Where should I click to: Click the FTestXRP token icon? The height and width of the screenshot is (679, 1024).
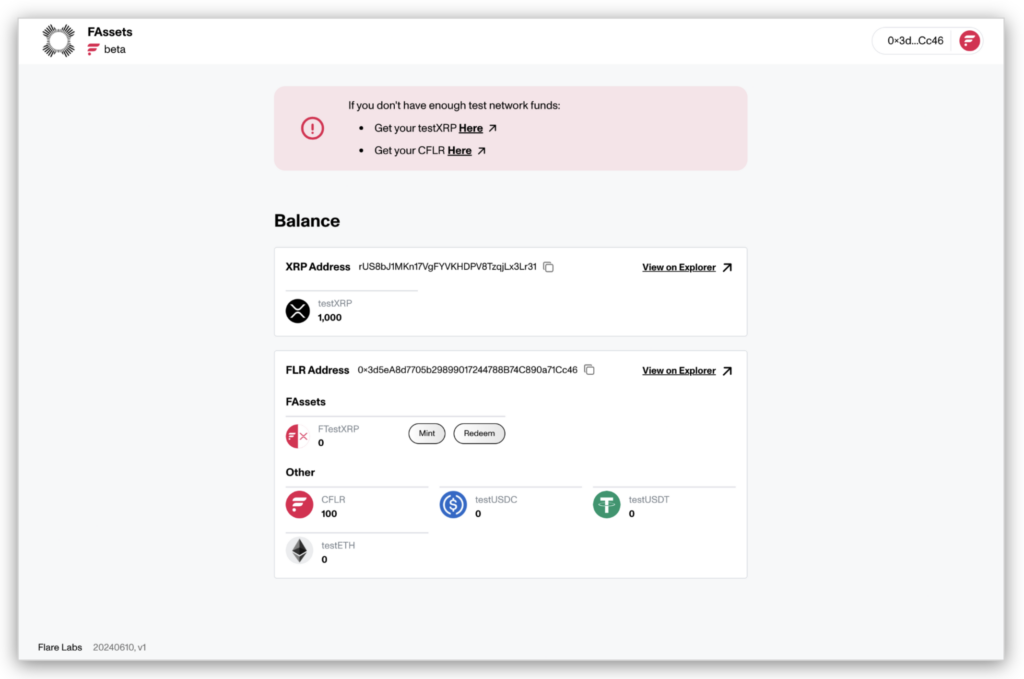[297, 436]
